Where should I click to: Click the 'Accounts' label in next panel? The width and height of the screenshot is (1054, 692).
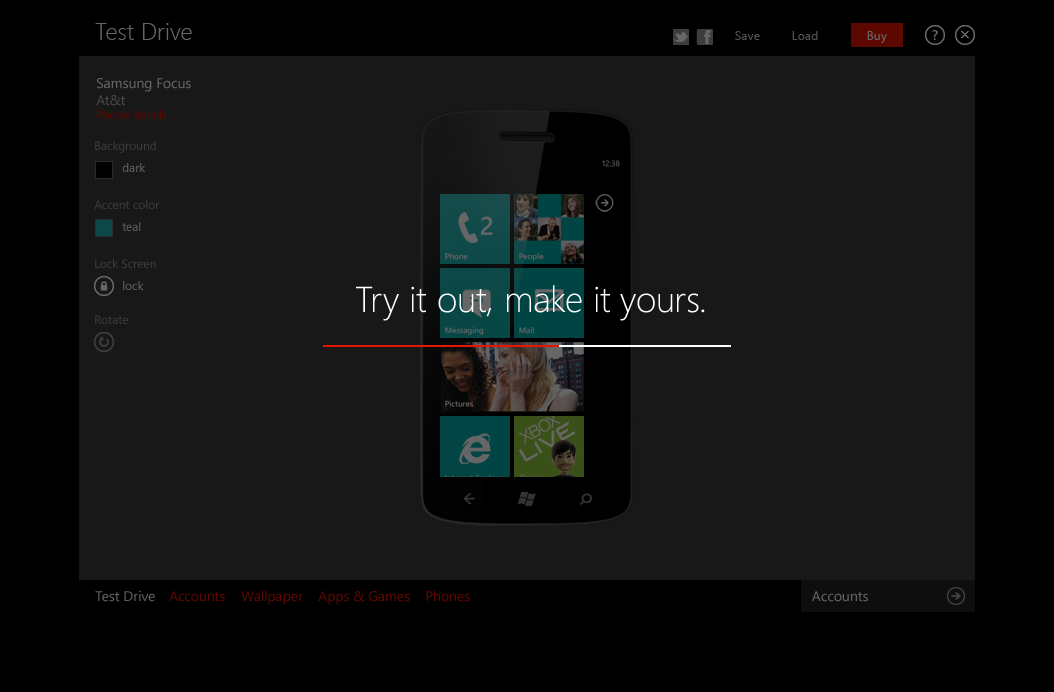click(x=840, y=597)
